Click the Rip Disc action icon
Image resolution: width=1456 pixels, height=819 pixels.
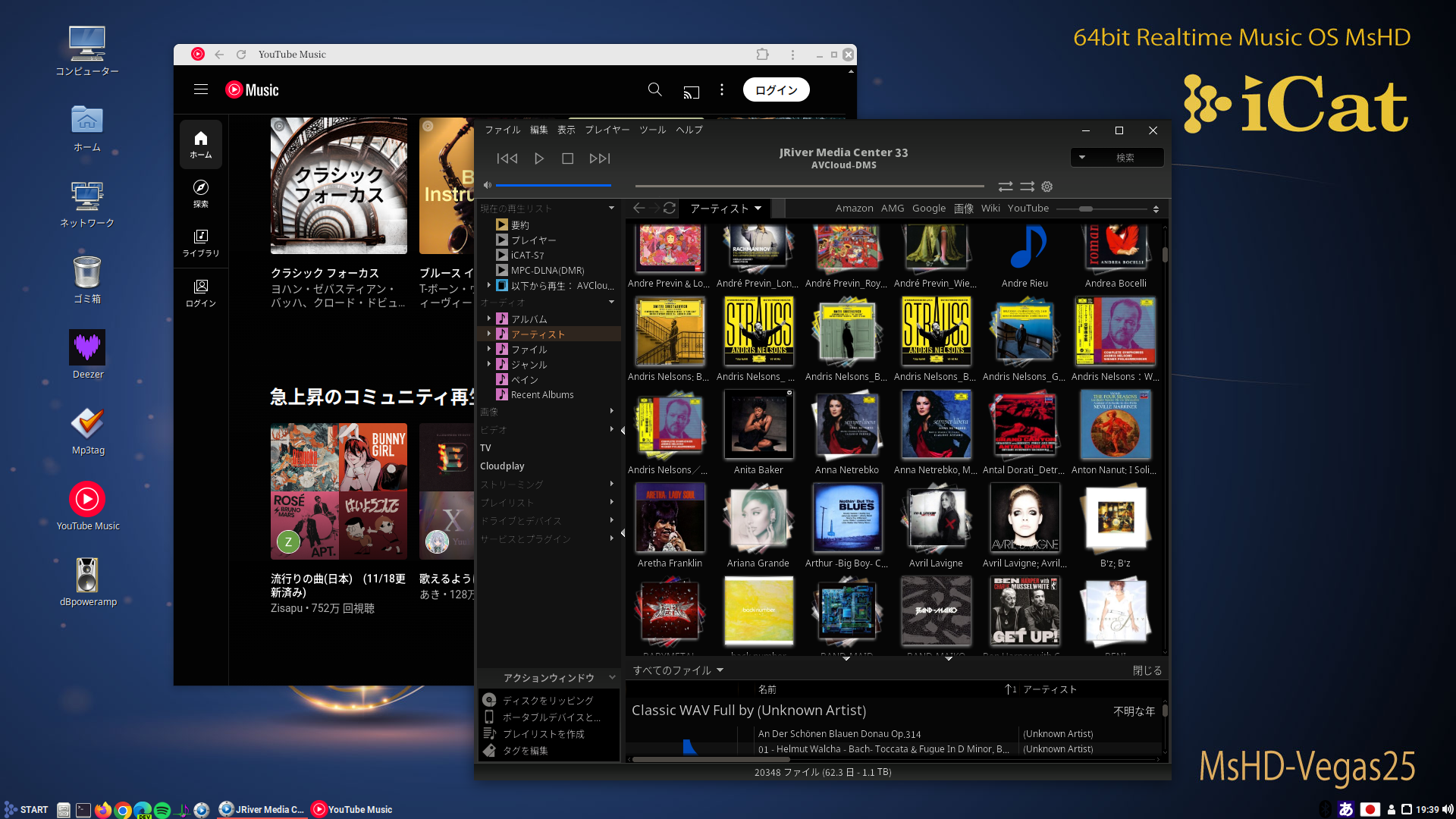pos(490,700)
